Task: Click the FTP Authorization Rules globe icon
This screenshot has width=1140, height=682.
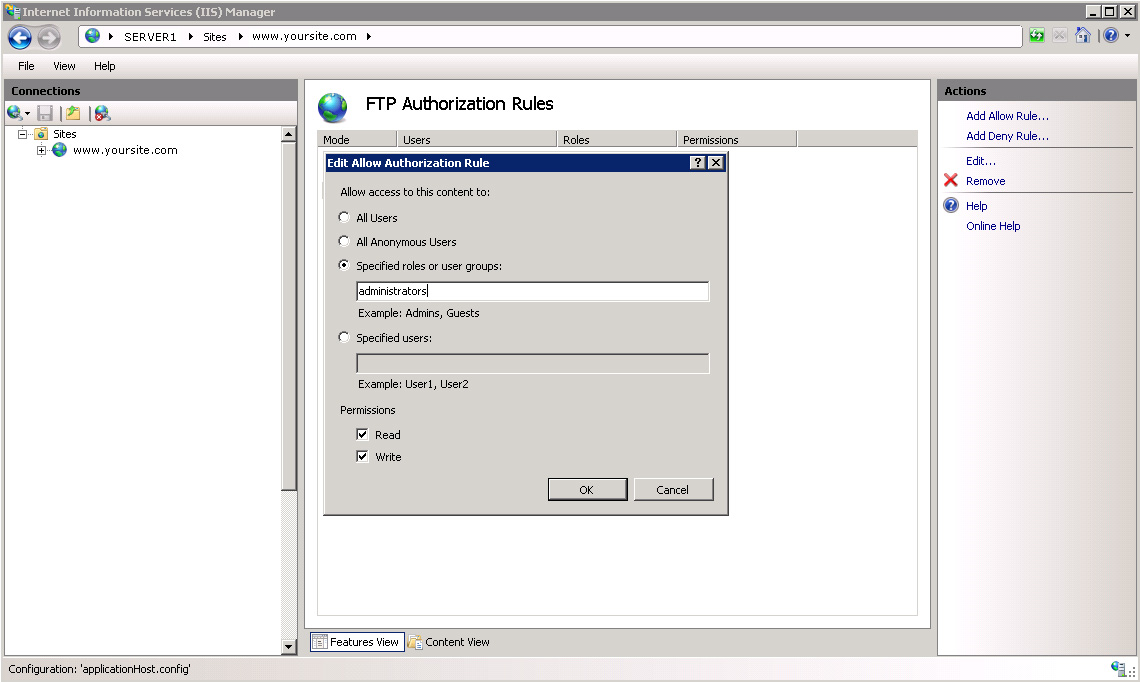Action: pyautogui.click(x=333, y=108)
